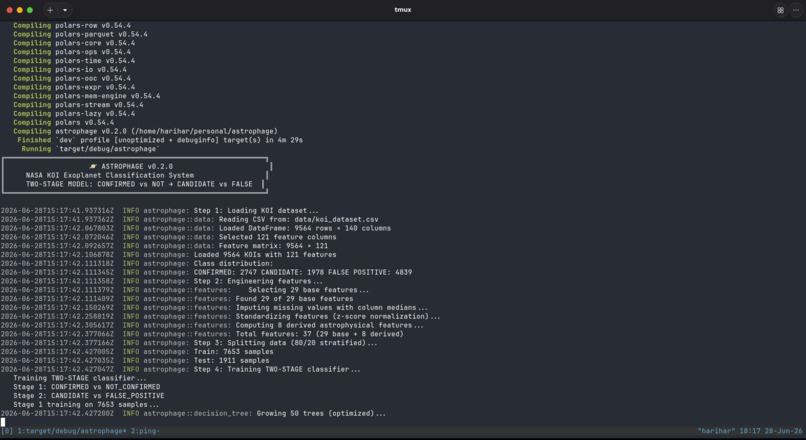Click the 18:17 clock in tmux status bar

point(749,431)
